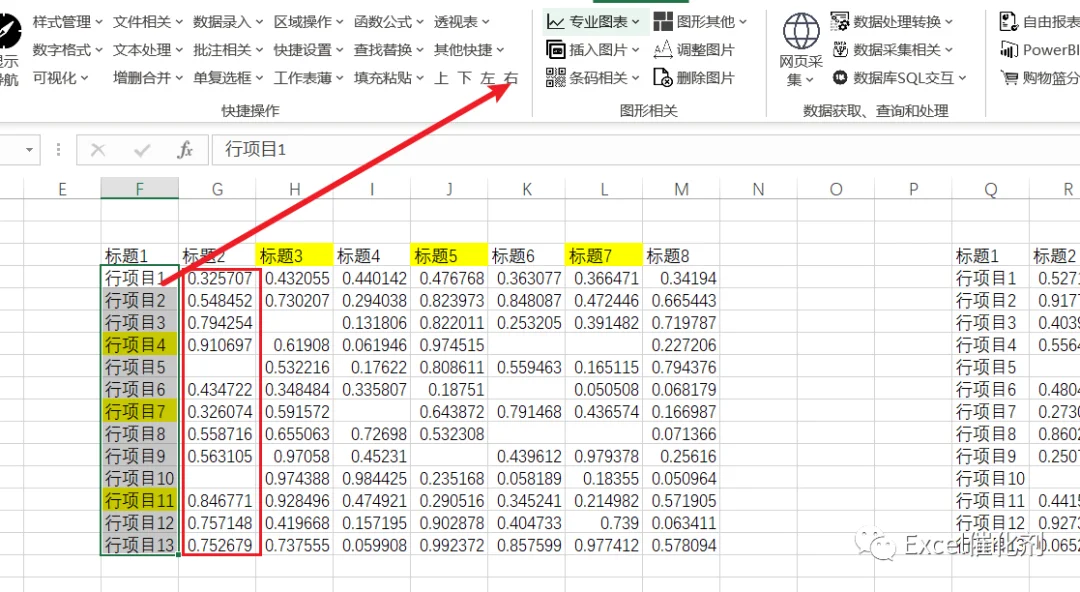
Task: Open the 工作表薄 menu
Action: 309,78
